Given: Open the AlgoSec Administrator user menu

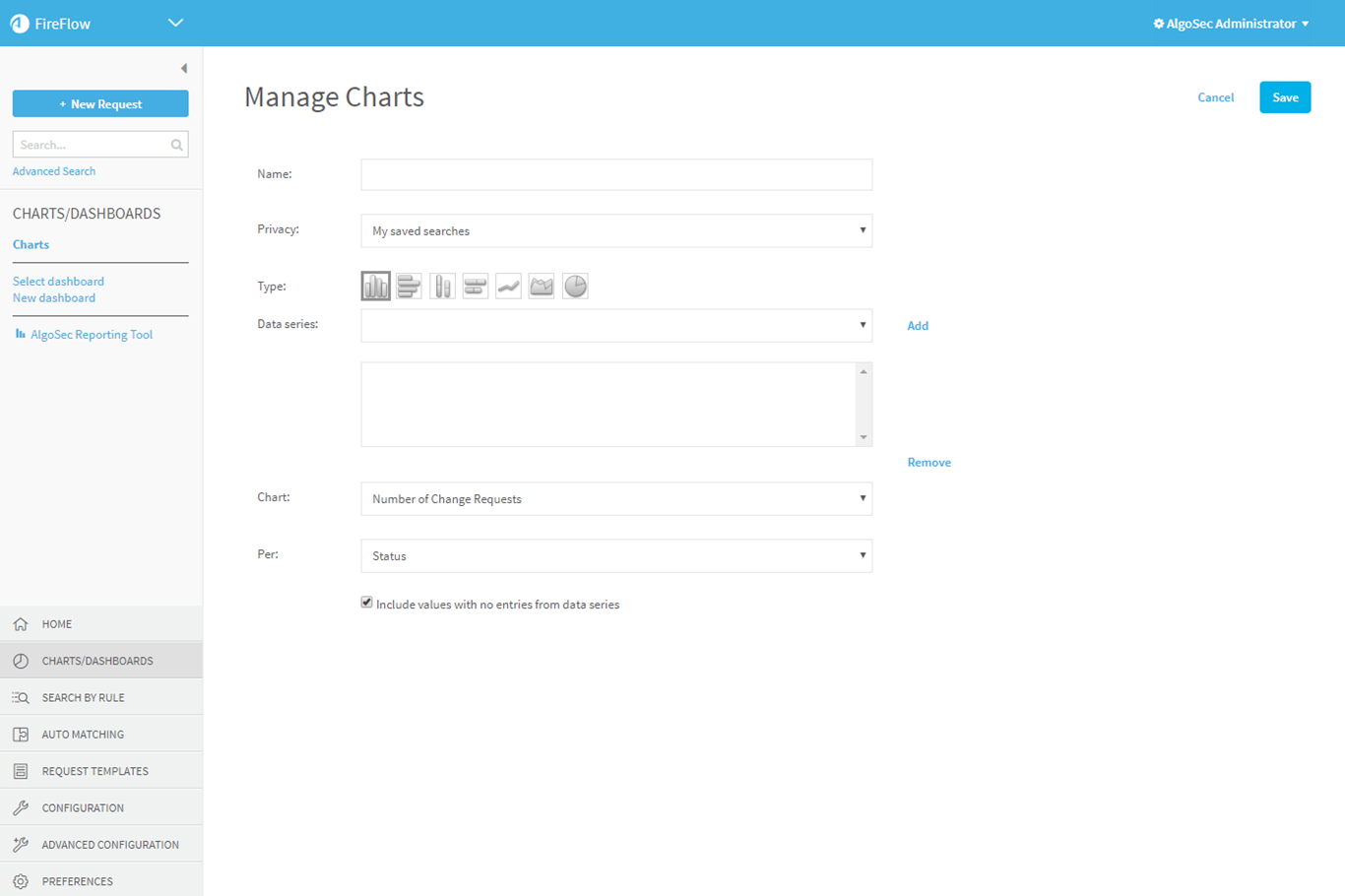Looking at the screenshot, I should coord(1232,24).
